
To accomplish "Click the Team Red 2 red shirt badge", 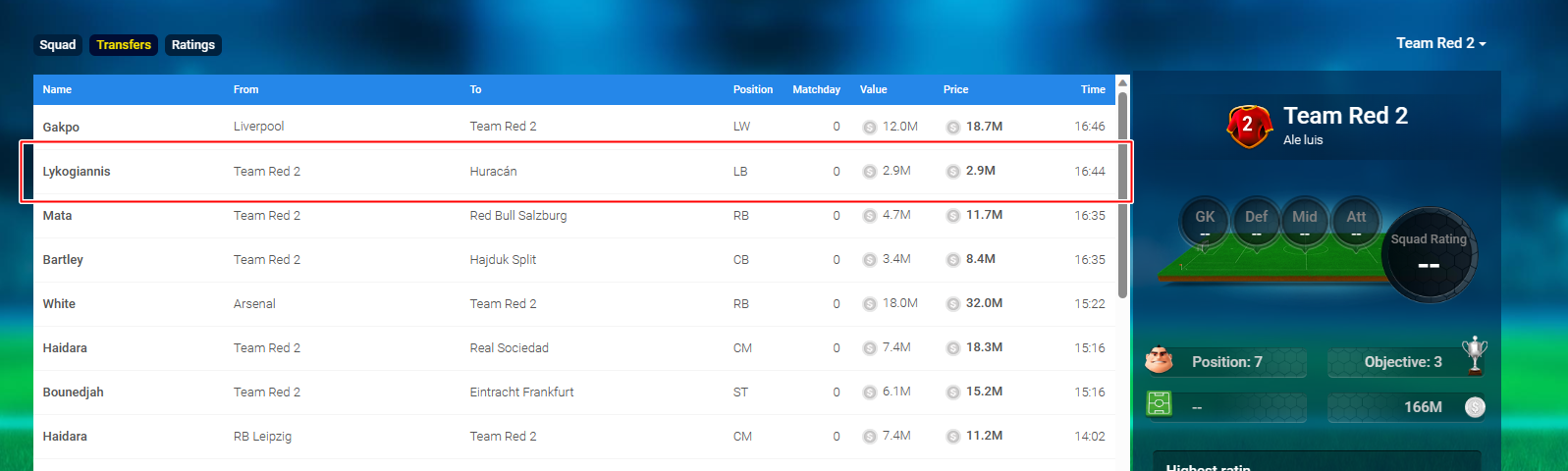I will [x=1248, y=126].
